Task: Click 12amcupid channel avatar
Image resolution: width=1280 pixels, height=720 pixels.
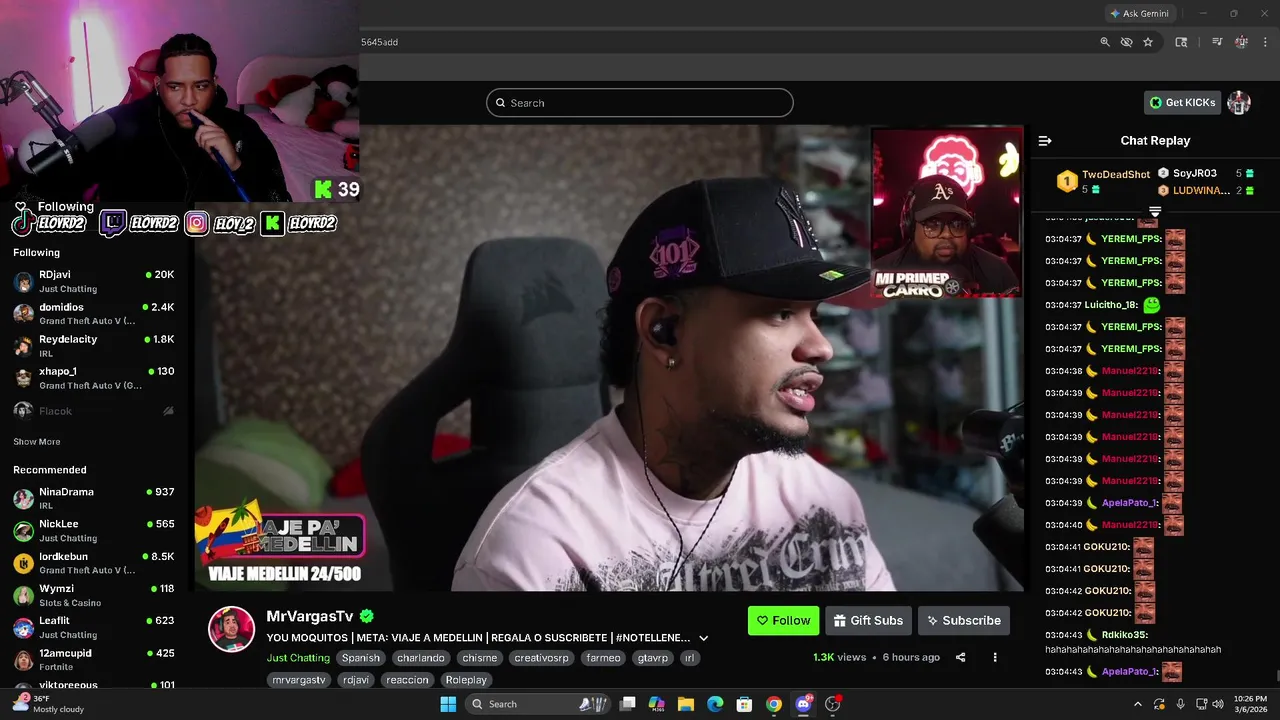Action: tap(23, 660)
